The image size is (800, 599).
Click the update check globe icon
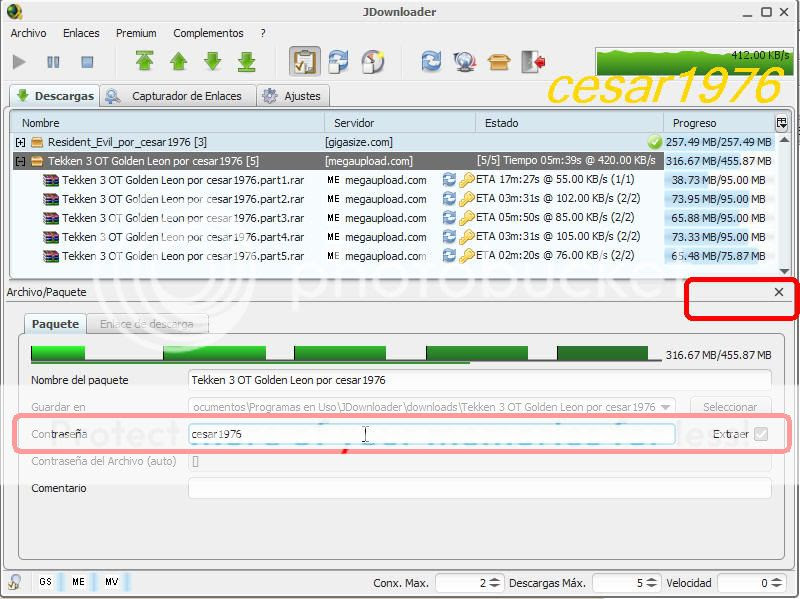pos(465,61)
